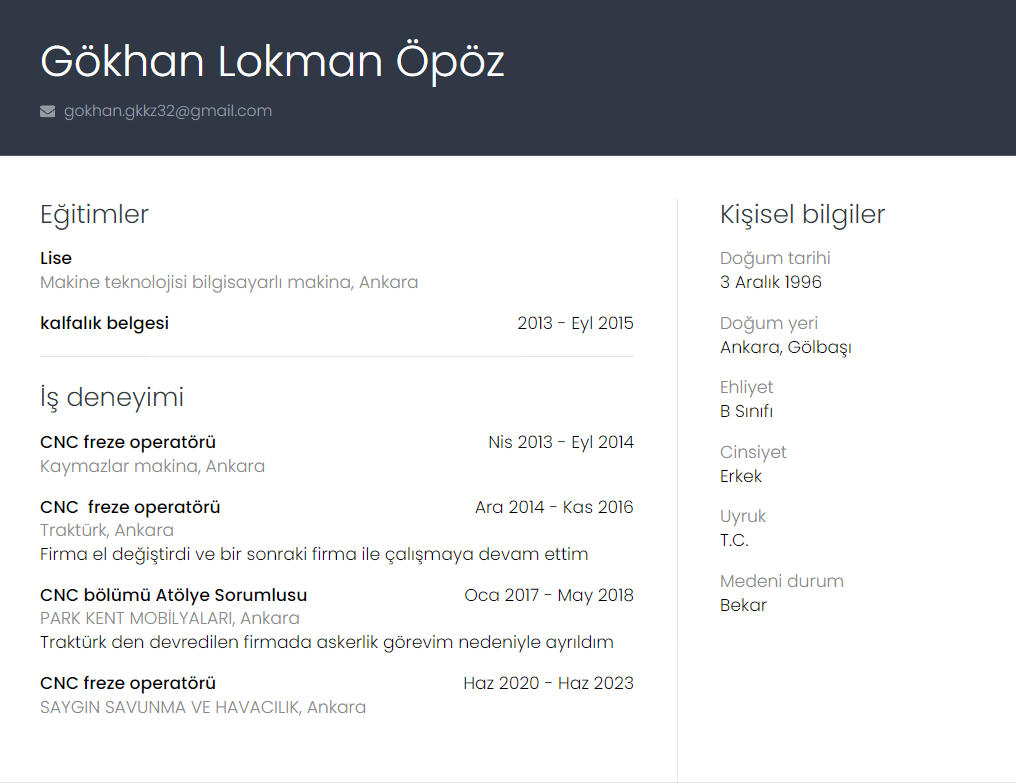This screenshot has width=1016, height=784.
Task: Click the Kaymazlar makina, Ankara employer text
Action: [x=152, y=466]
